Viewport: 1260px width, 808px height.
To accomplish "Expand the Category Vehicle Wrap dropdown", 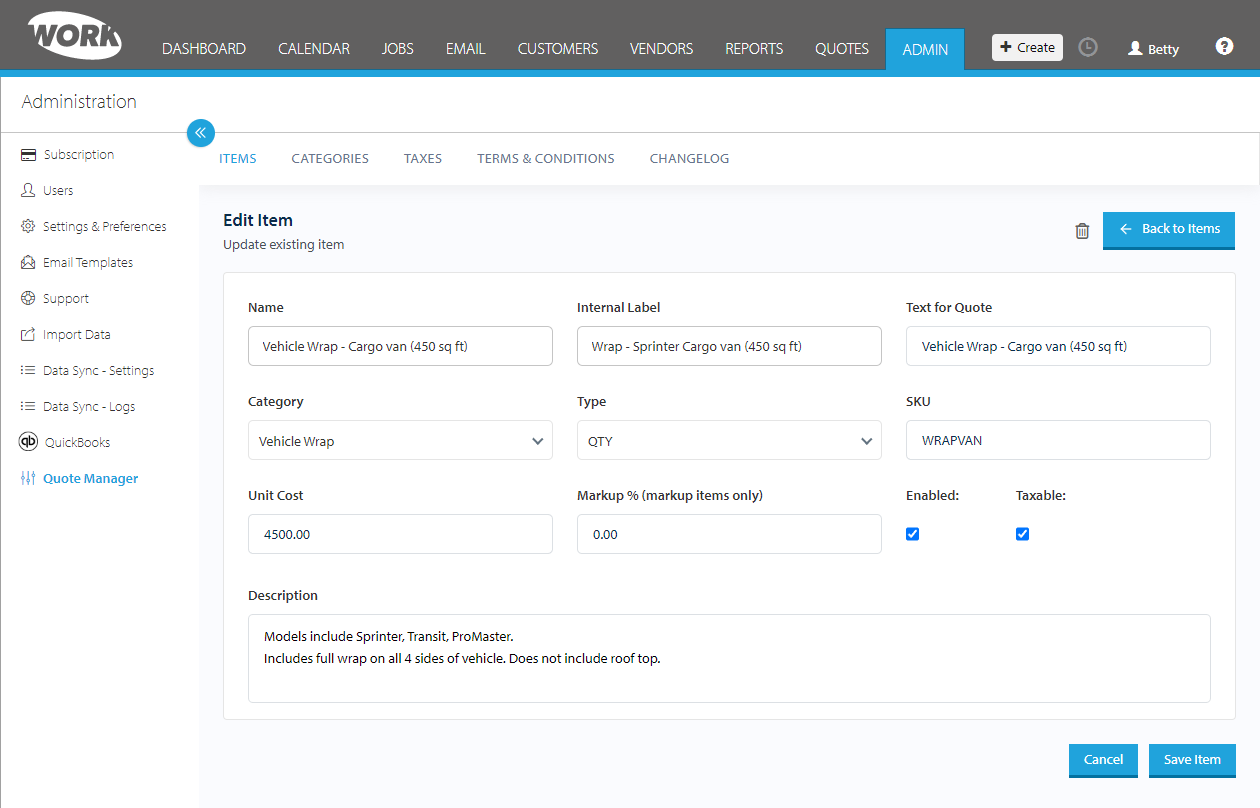I will point(400,440).
